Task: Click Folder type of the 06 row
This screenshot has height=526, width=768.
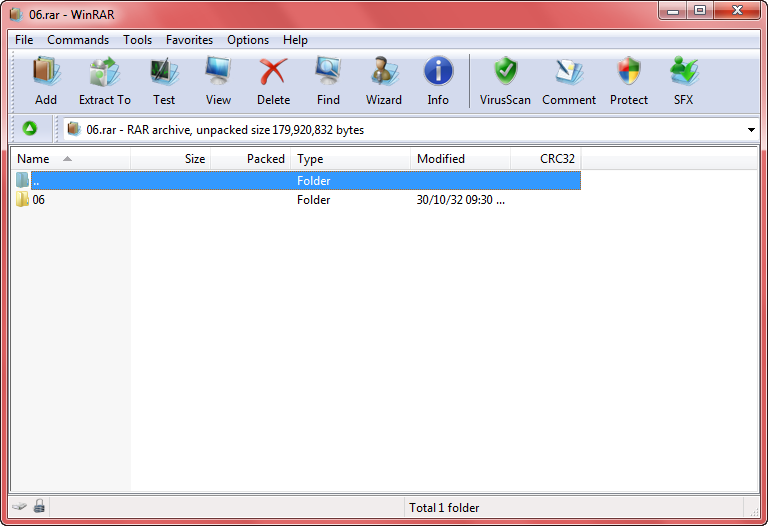Action: pyautogui.click(x=313, y=200)
